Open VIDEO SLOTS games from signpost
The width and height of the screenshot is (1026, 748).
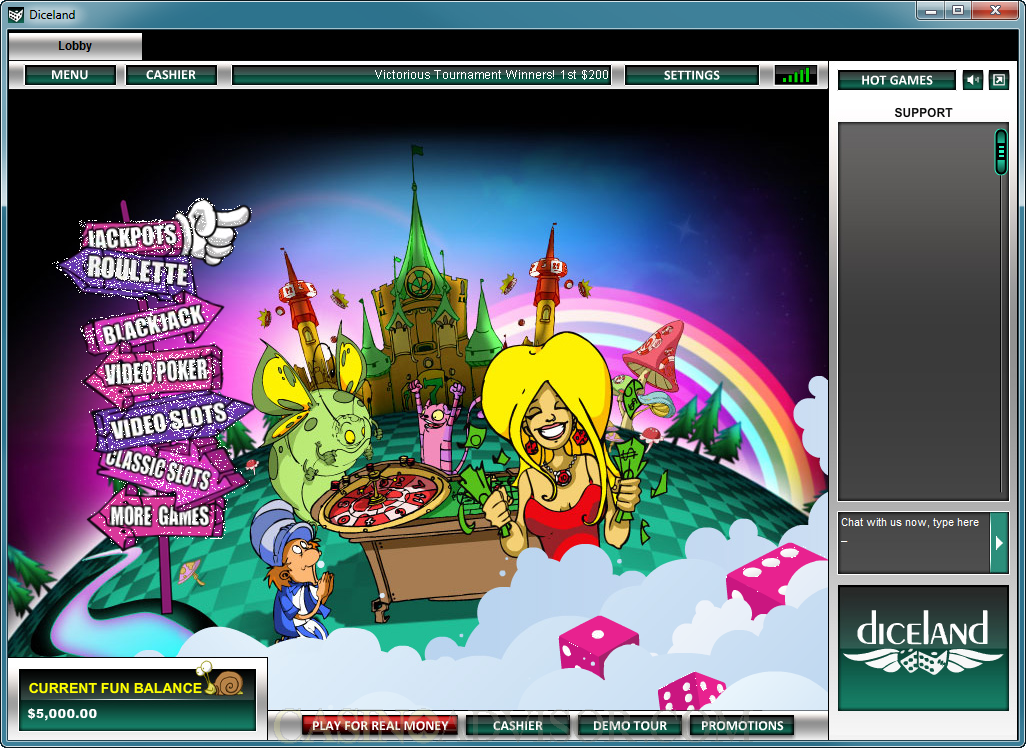point(171,421)
